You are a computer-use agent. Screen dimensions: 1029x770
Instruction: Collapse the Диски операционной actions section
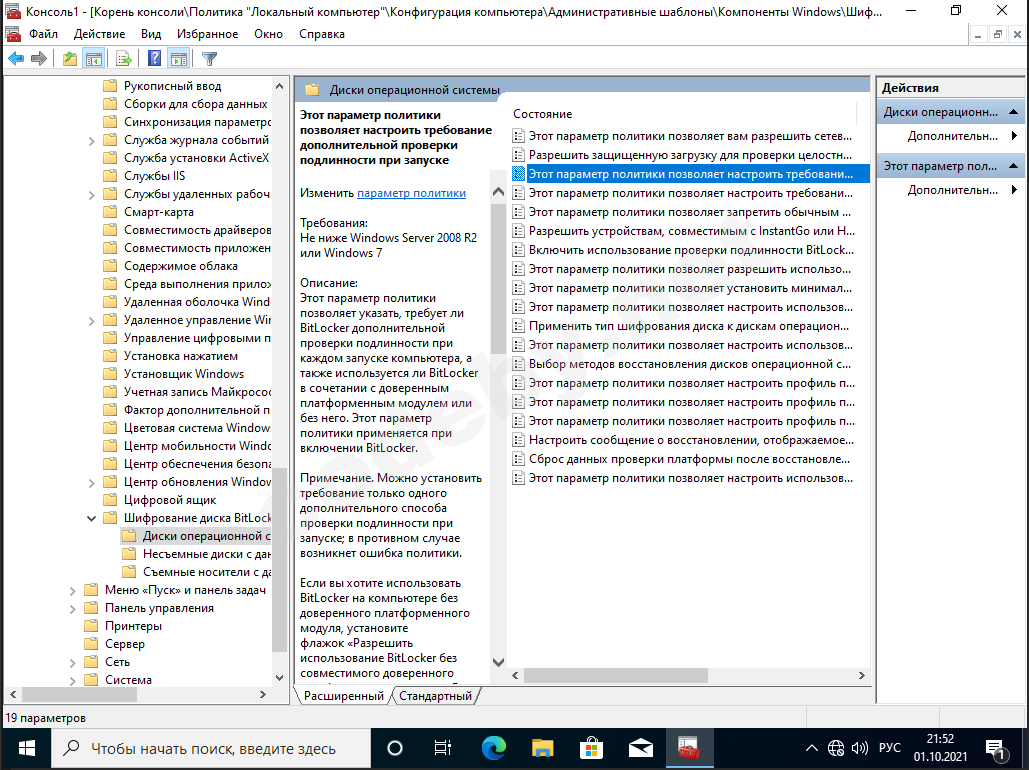tap(1015, 113)
